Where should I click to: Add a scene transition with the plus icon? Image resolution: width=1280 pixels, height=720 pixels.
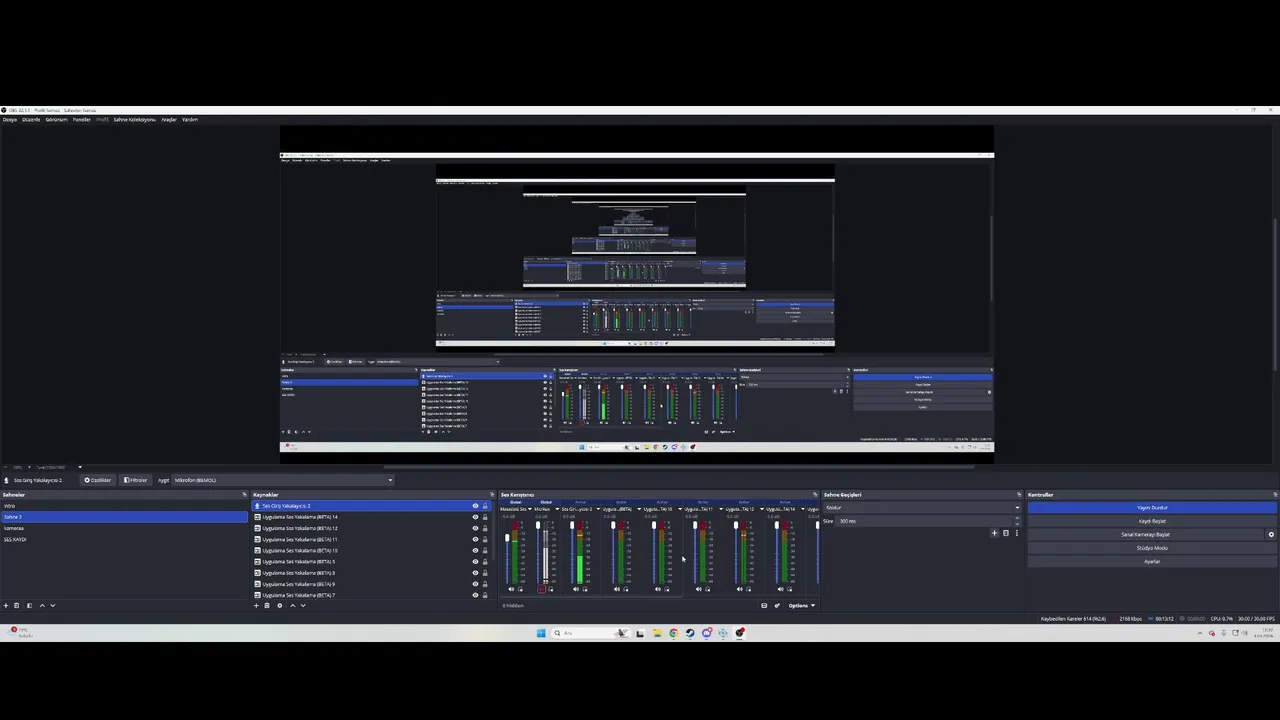tap(994, 533)
